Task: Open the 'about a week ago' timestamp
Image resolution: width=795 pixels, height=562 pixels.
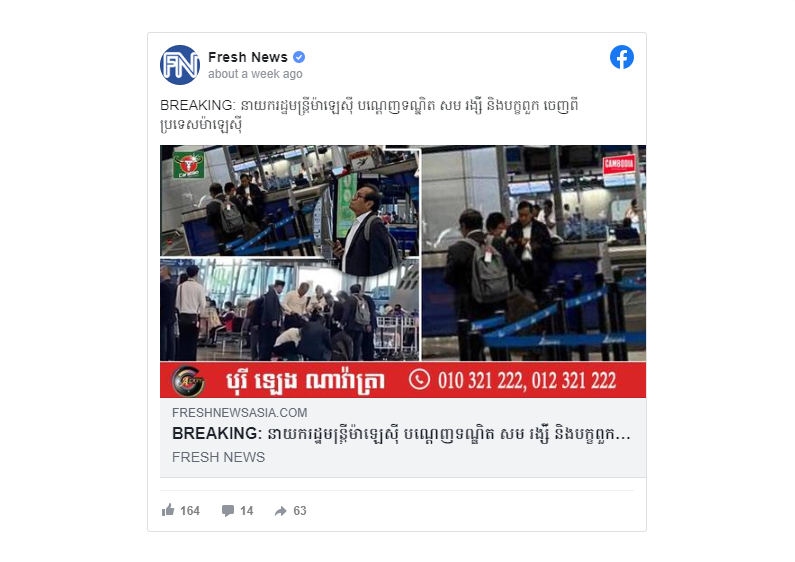Action: pos(255,74)
